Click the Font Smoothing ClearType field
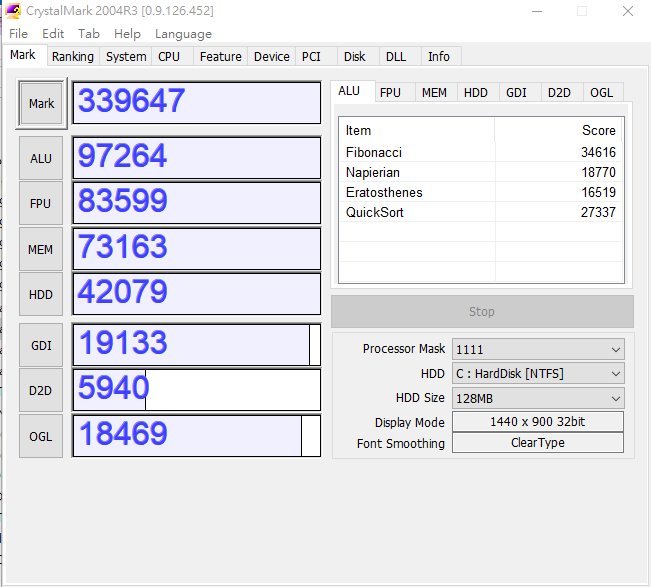The width and height of the screenshot is (651, 587). tap(537, 443)
